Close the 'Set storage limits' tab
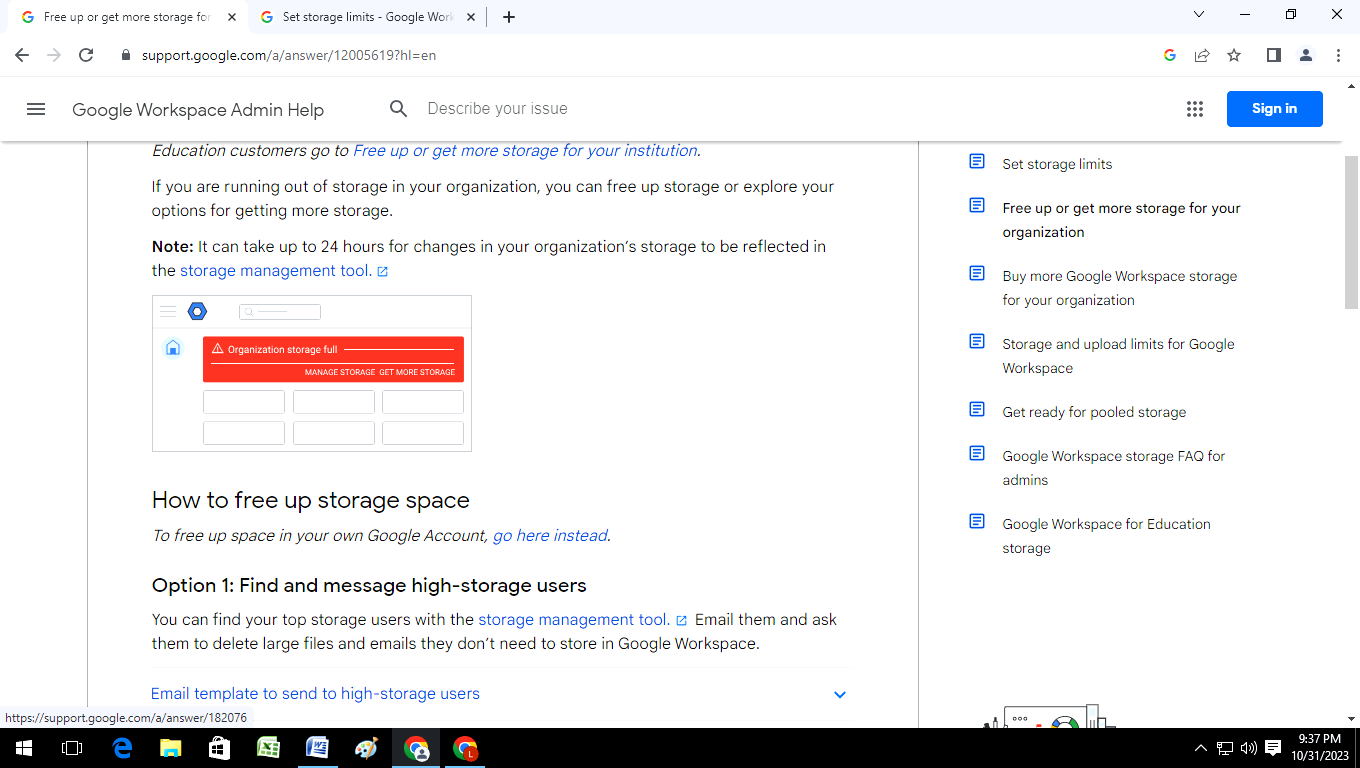Screen dimensions: 1360x768 (471, 17)
